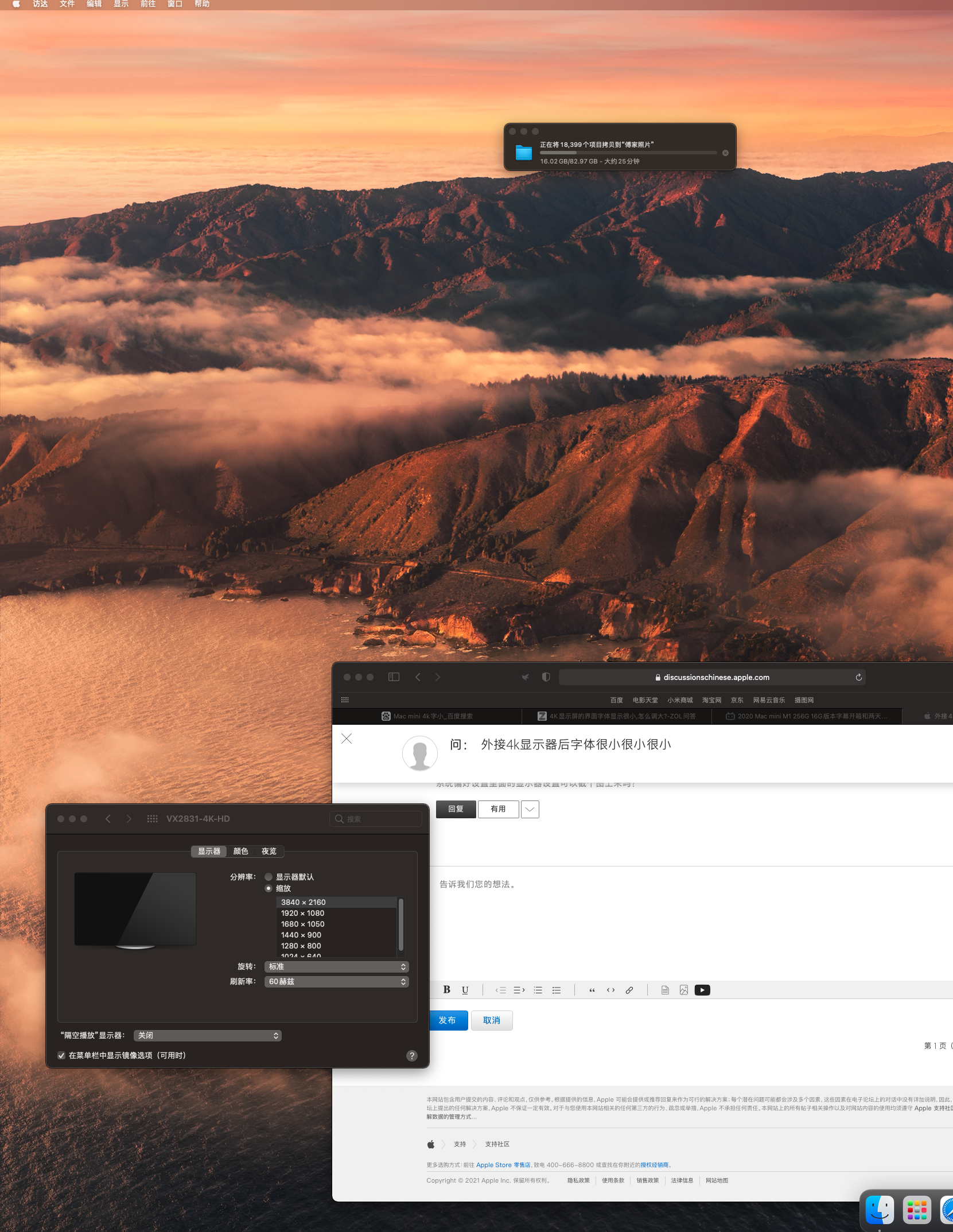This screenshot has height=1232, width=953.
Task: Switch to the 4K显示屏 ZOL问答 Safari tab
Action: pos(617,716)
